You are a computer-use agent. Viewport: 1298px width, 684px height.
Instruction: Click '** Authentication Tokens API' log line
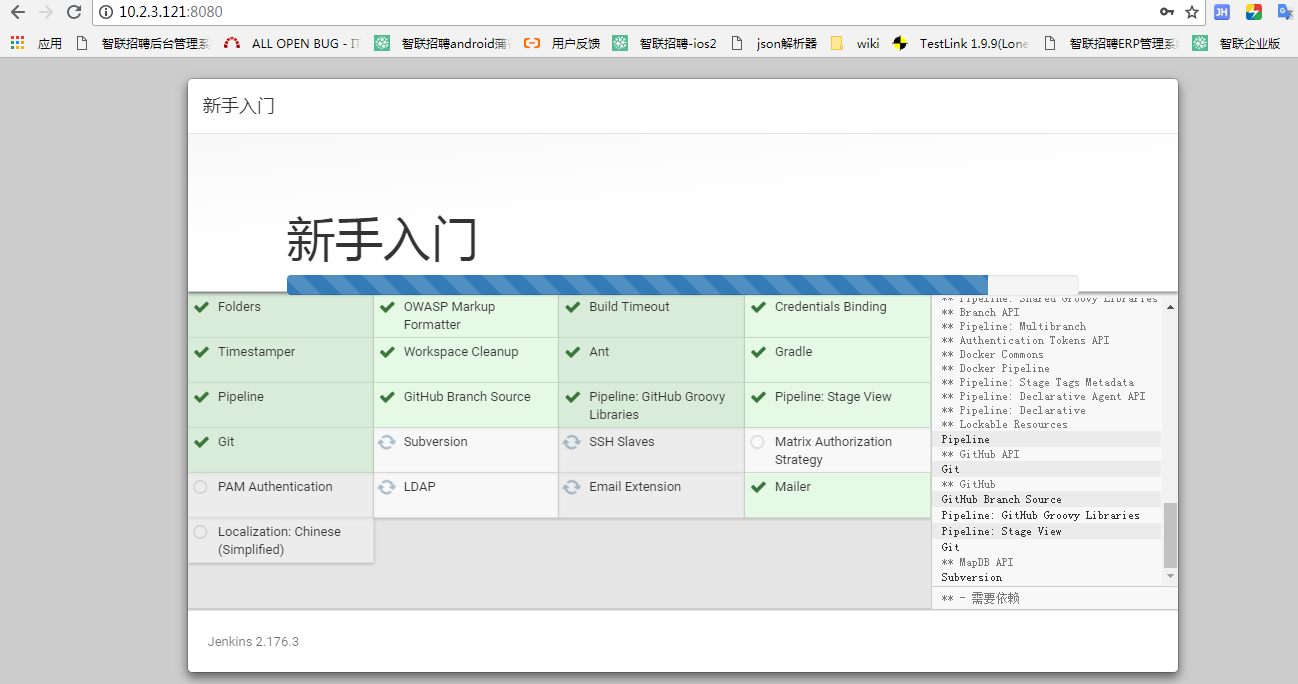pos(1025,340)
